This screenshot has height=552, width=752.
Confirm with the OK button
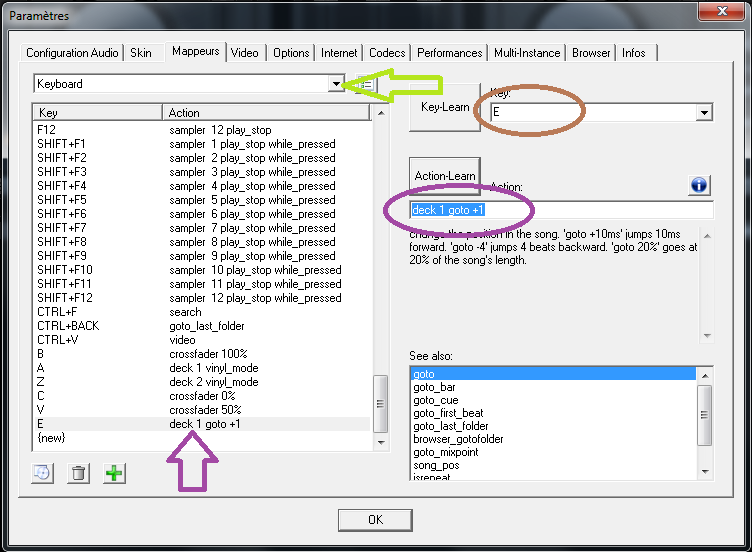click(x=375, y=520)
